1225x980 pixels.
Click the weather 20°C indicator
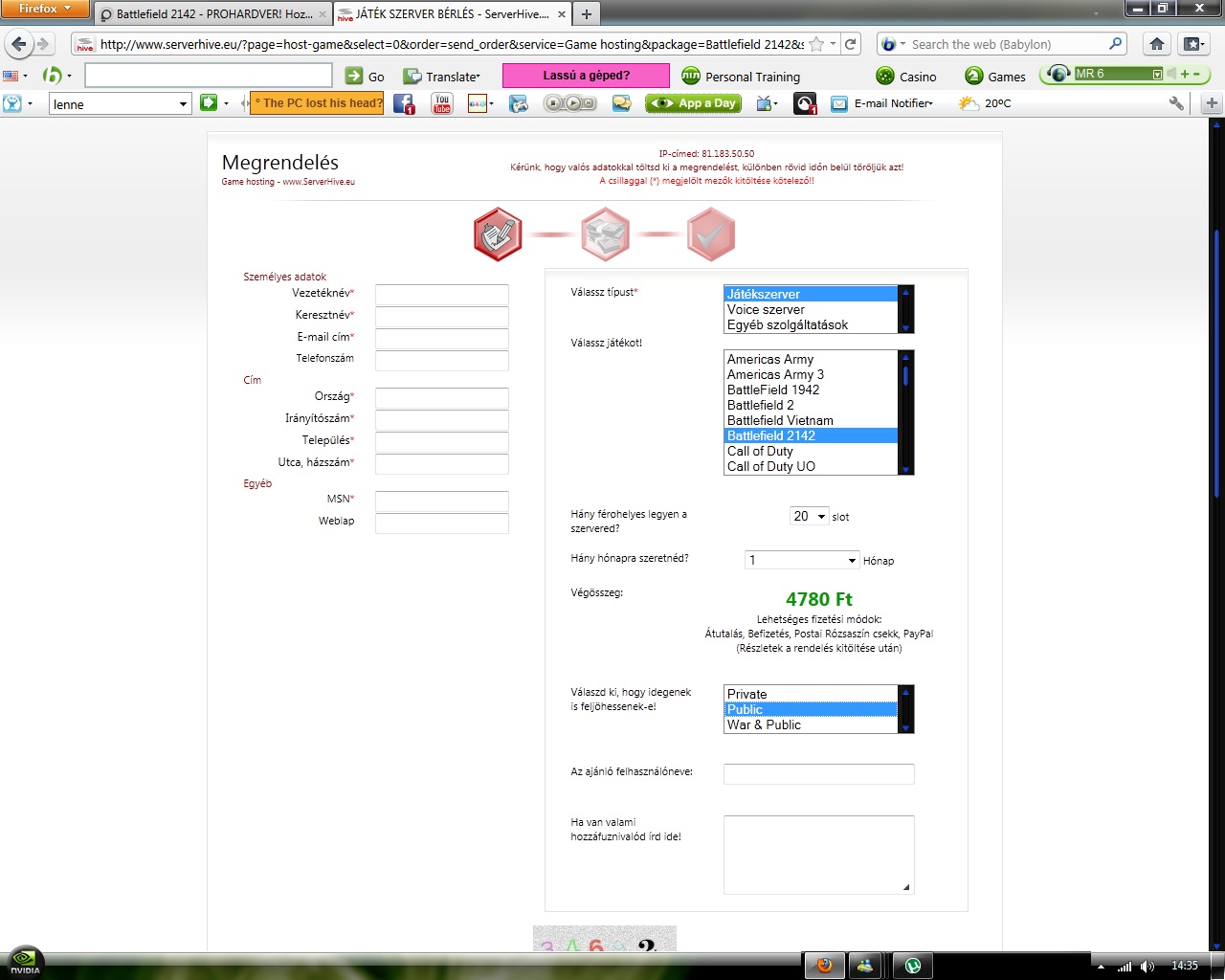point(985,103)
